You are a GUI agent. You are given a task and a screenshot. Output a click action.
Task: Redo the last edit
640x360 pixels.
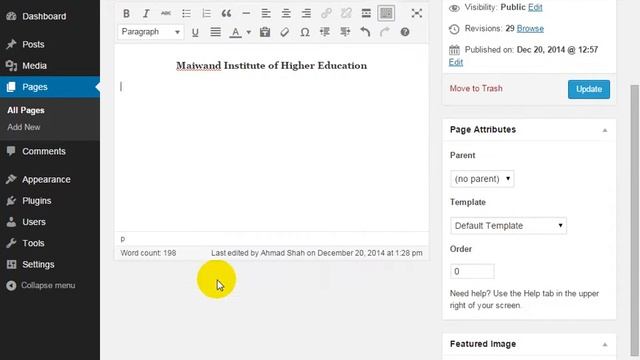(x=384, y=32)
